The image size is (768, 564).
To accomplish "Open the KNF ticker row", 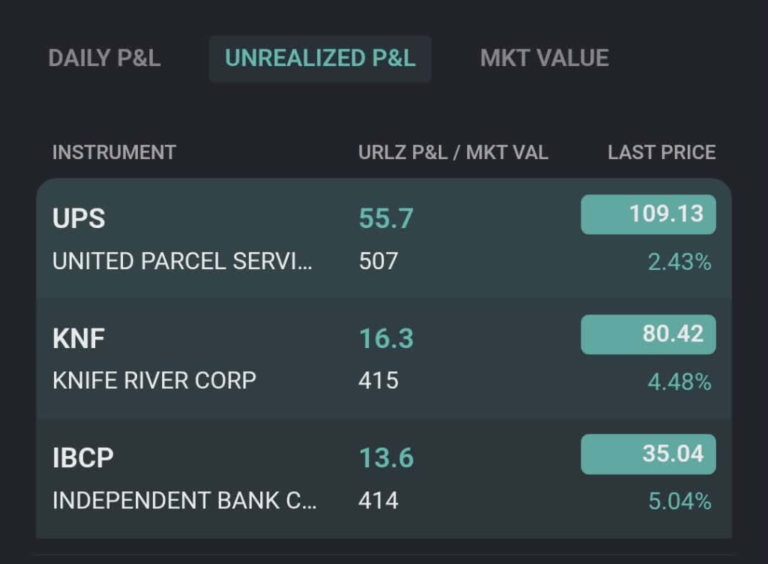I will [78, 338].
